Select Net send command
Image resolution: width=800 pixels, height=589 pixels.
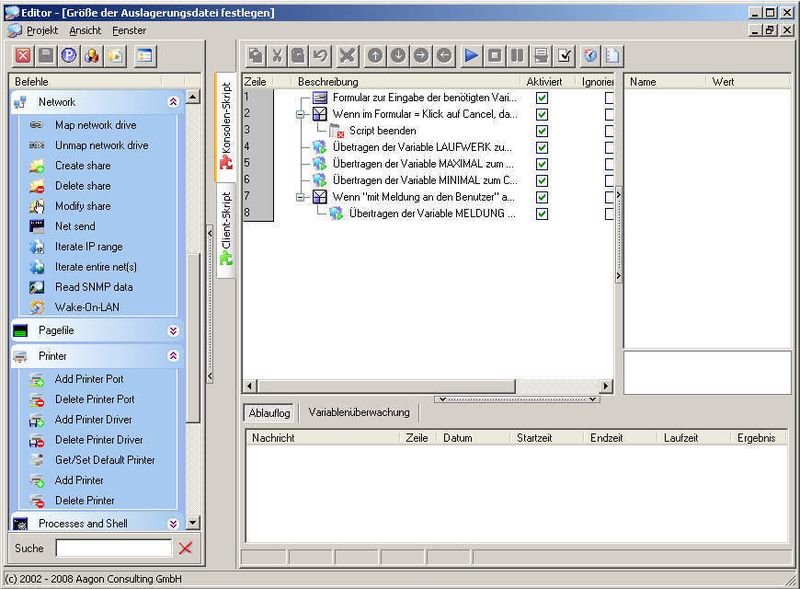(x=75, y=226)
